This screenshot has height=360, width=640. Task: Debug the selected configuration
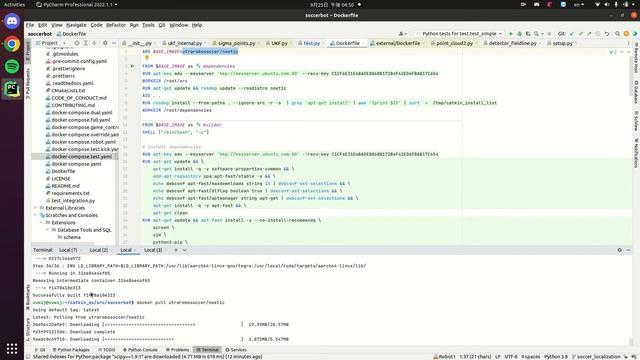(x=519, y=34)
